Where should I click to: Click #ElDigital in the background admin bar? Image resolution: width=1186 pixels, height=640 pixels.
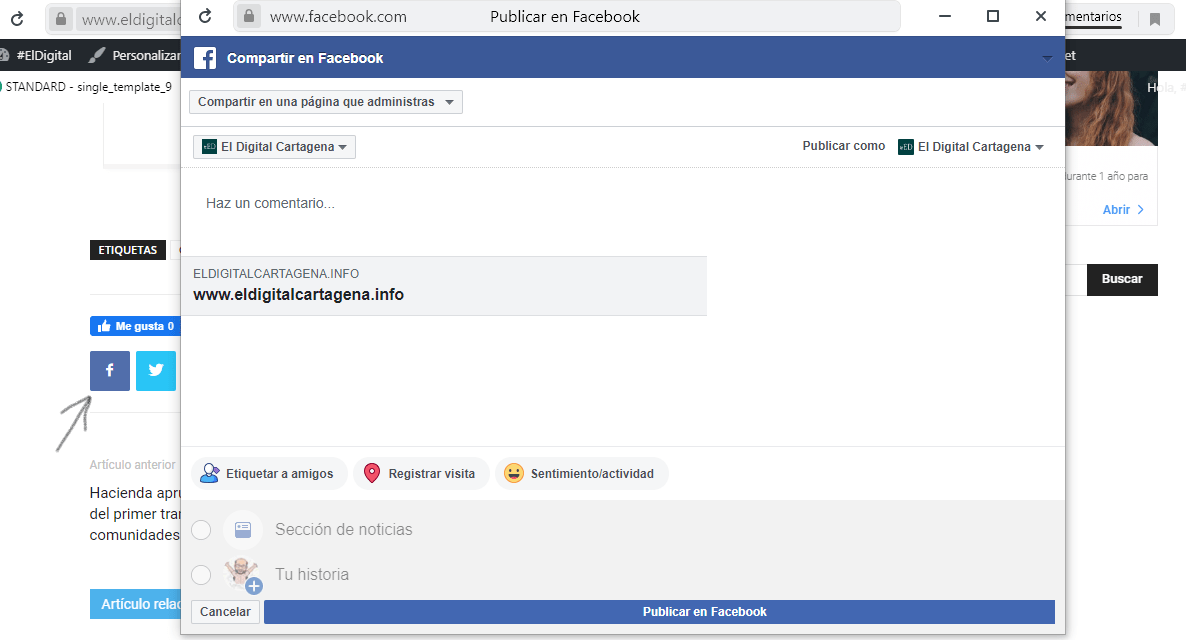44,55
